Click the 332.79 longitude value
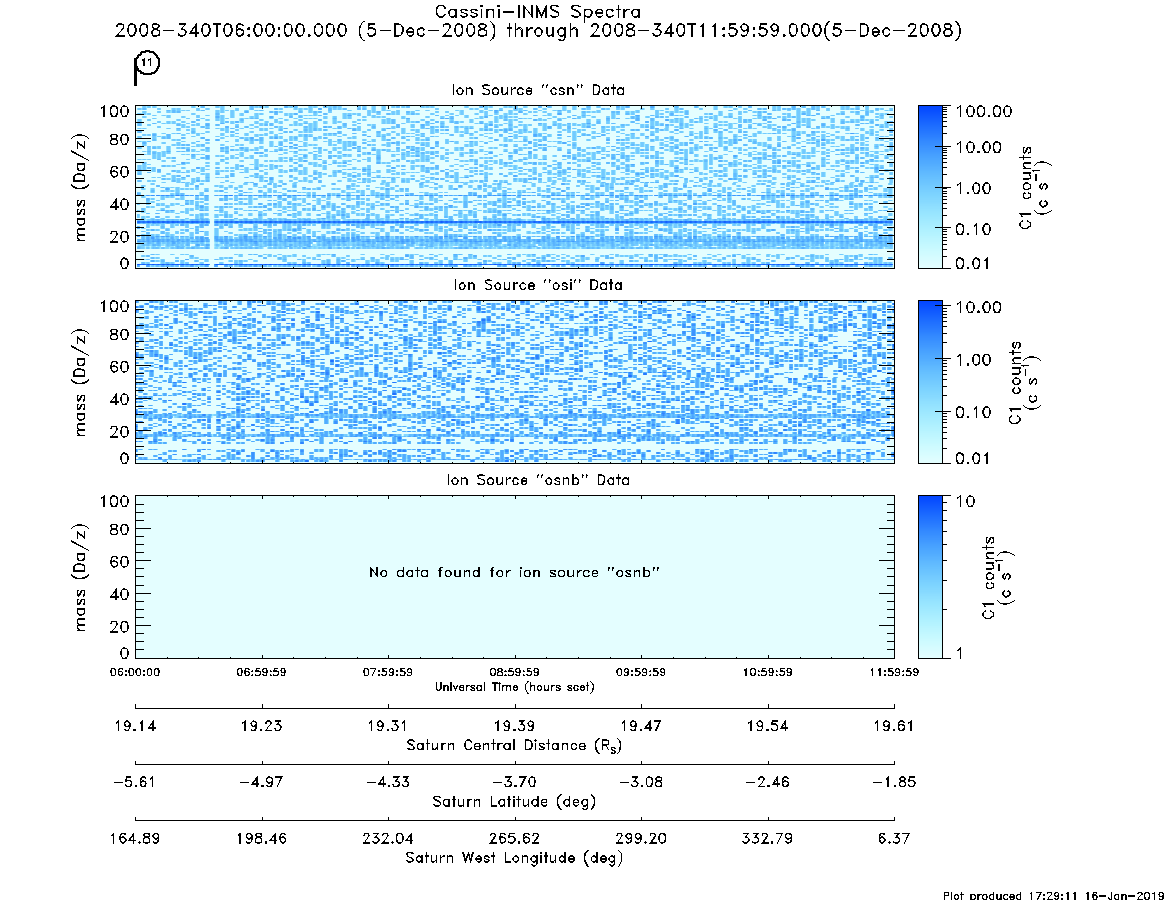The height and width of the screenshot is (900, 1165). tap(768, 838)
